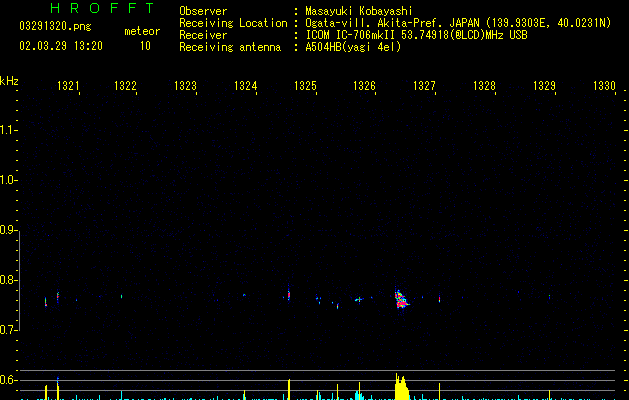Click the cross-shaped echo just before 1326
This screenshot has width=629, height=400.
coord(359,299)
